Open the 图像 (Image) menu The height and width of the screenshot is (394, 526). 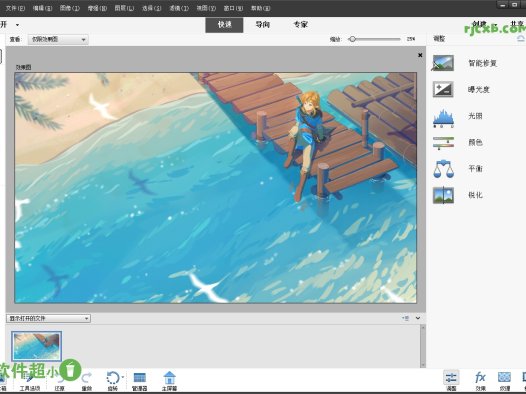point(69,8)
